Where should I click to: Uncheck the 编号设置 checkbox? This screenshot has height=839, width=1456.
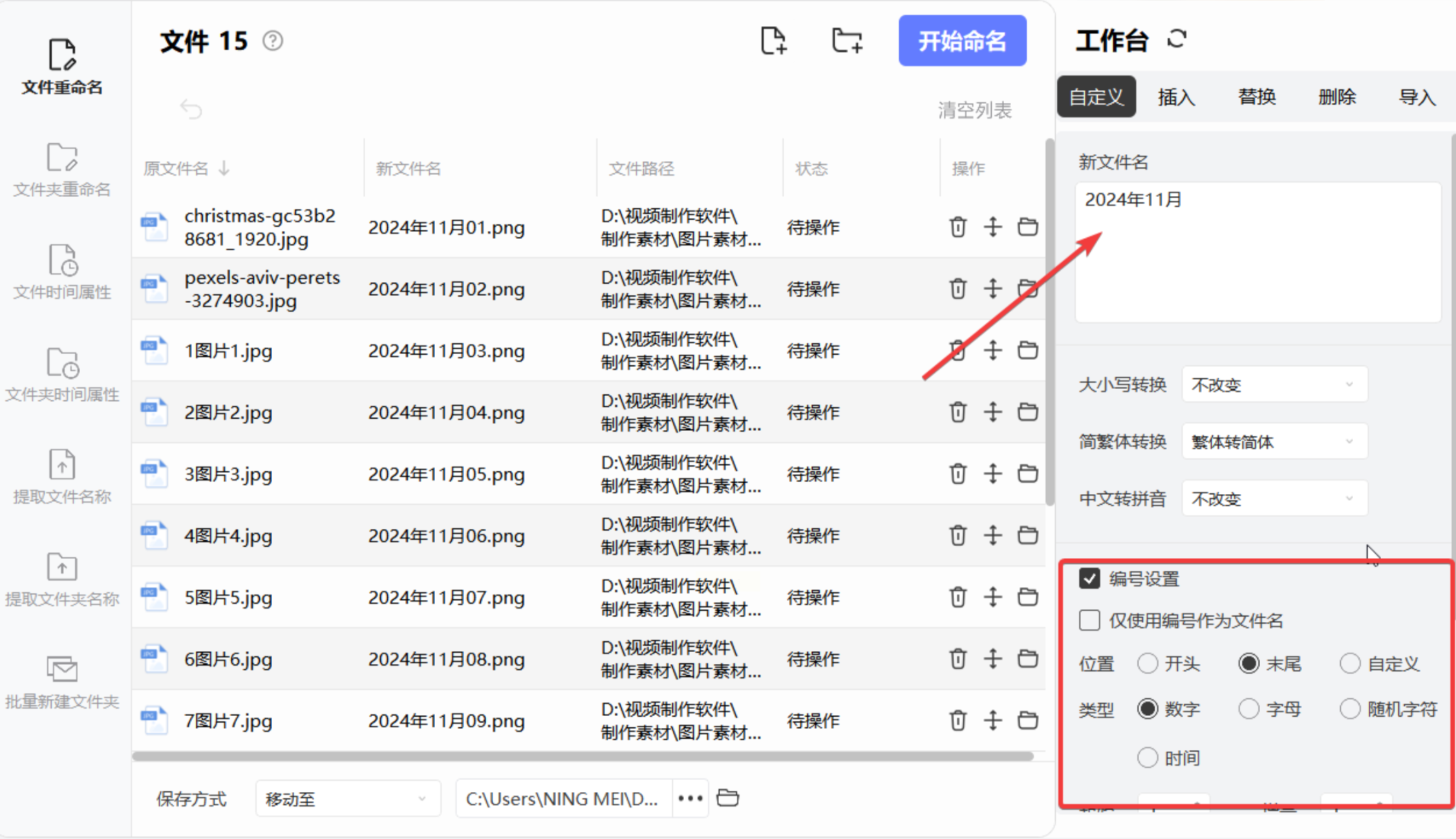coord(1089,579)
